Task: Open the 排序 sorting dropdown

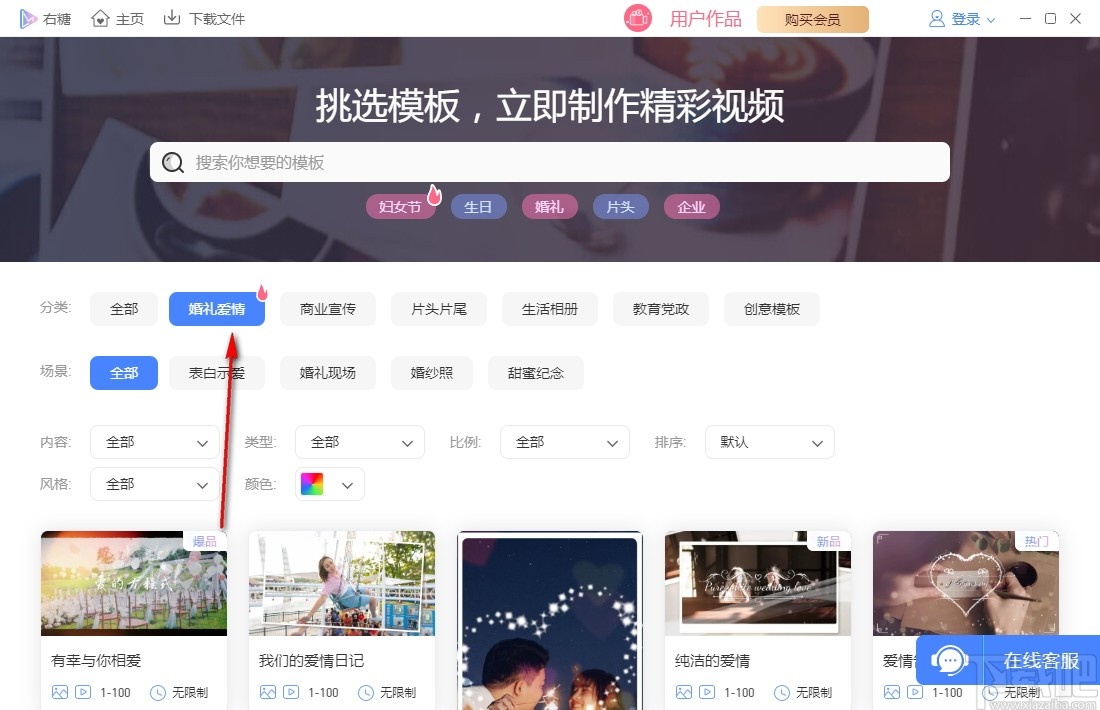Action: pyautogui.click(x=770, y=442)
